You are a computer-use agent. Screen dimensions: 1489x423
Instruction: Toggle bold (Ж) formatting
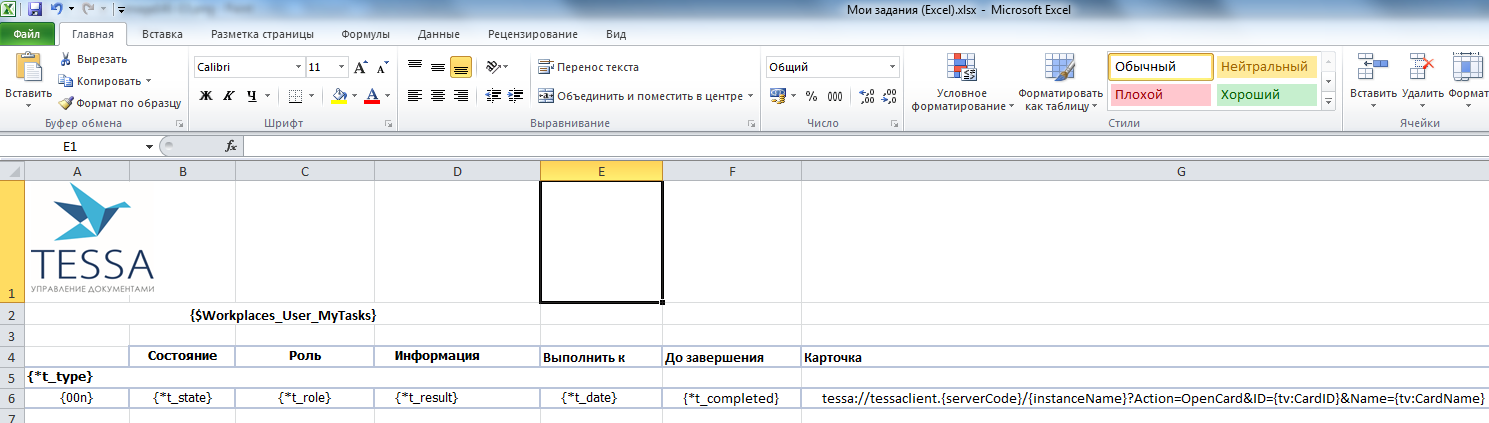(206, 97)
